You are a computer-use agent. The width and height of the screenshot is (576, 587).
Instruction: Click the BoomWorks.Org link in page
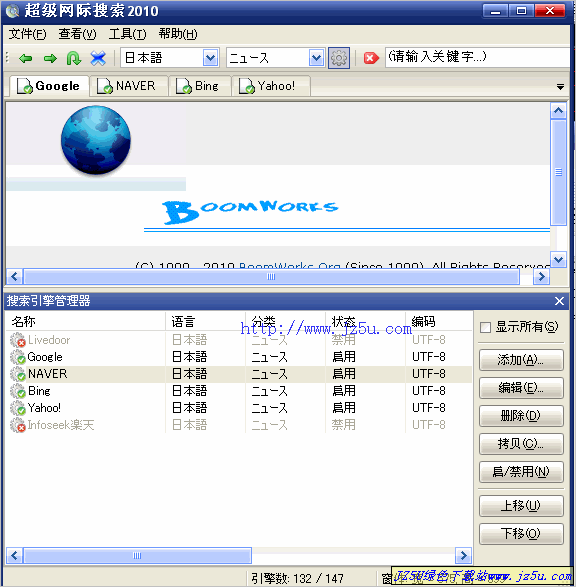(290, 266)
